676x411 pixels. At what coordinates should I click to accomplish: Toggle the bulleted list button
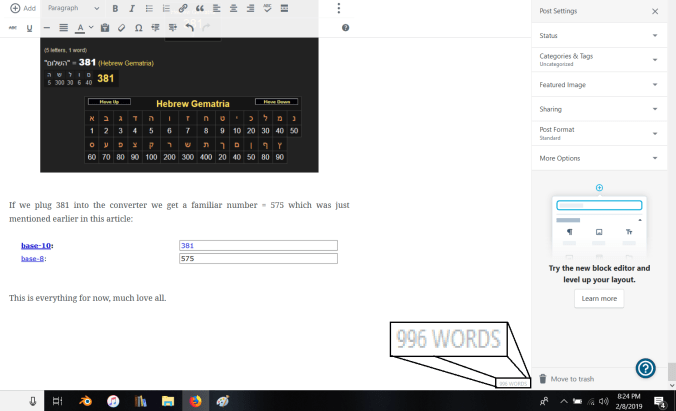[x=148, y=8]
